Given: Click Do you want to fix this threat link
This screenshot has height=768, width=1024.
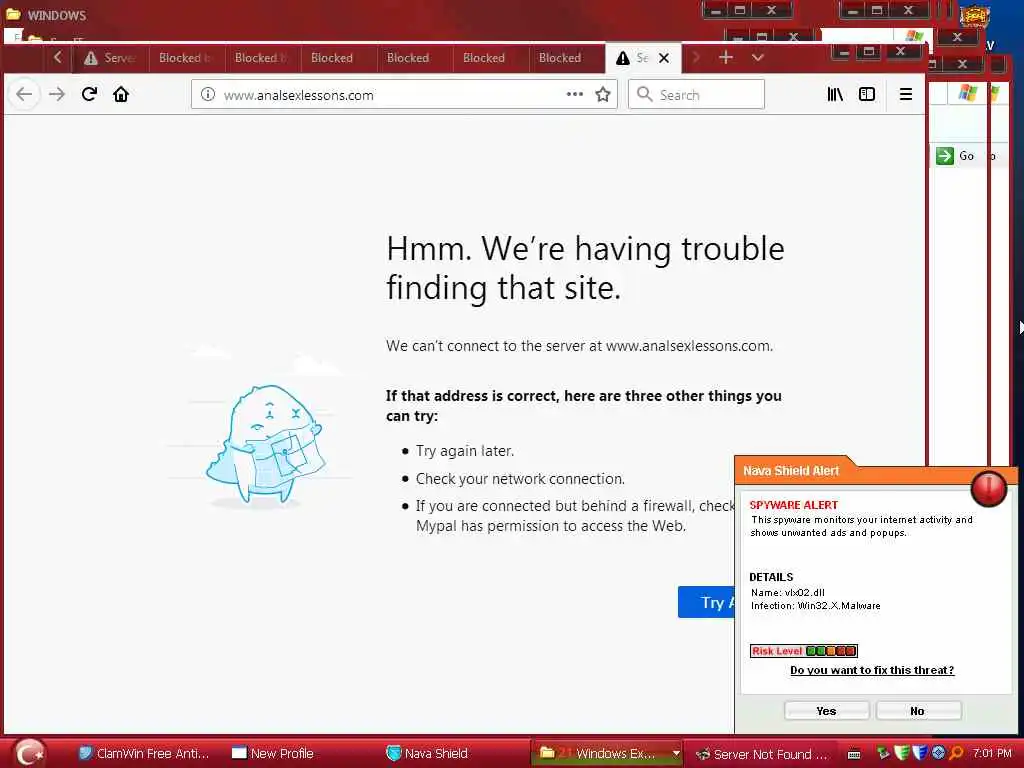Looking at the screenshot, I should pyautogui.click(x=872, y=670).
